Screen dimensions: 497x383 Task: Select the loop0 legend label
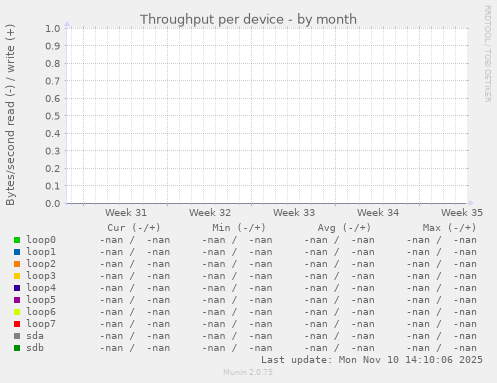click(x=41, y=240)
